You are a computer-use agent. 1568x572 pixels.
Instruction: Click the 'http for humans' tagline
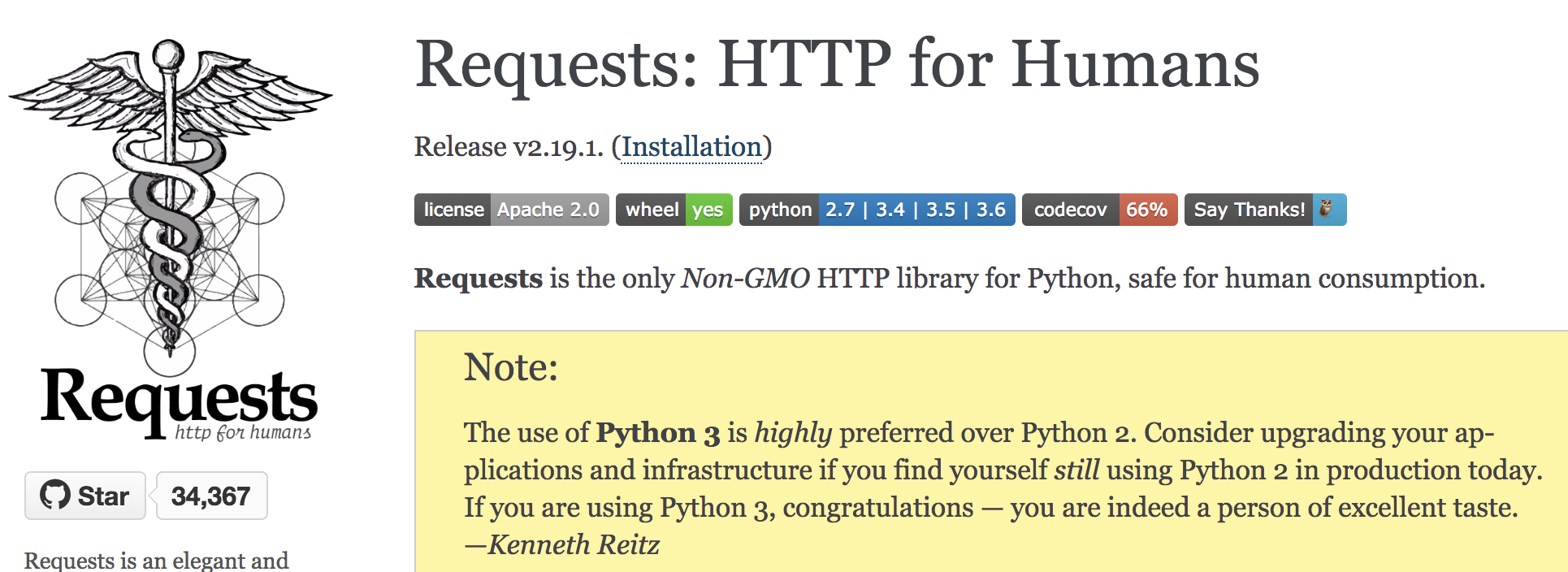click(243, 431)
